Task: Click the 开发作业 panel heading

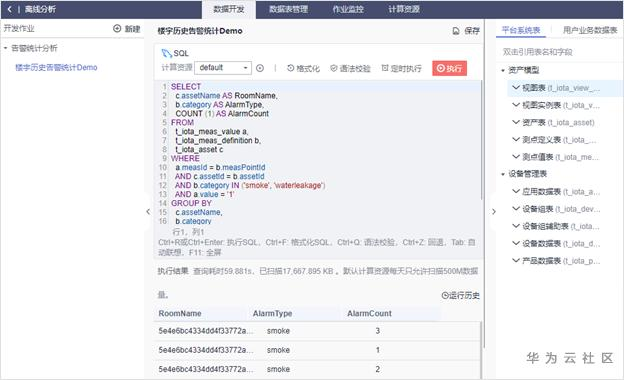Action: click(x=19, y=28)
